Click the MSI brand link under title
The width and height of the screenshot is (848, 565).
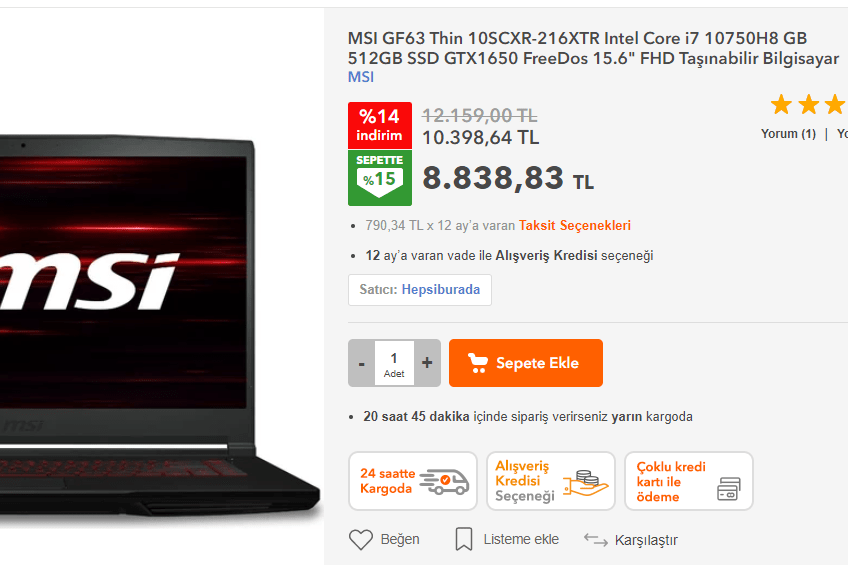pos(361,77)
